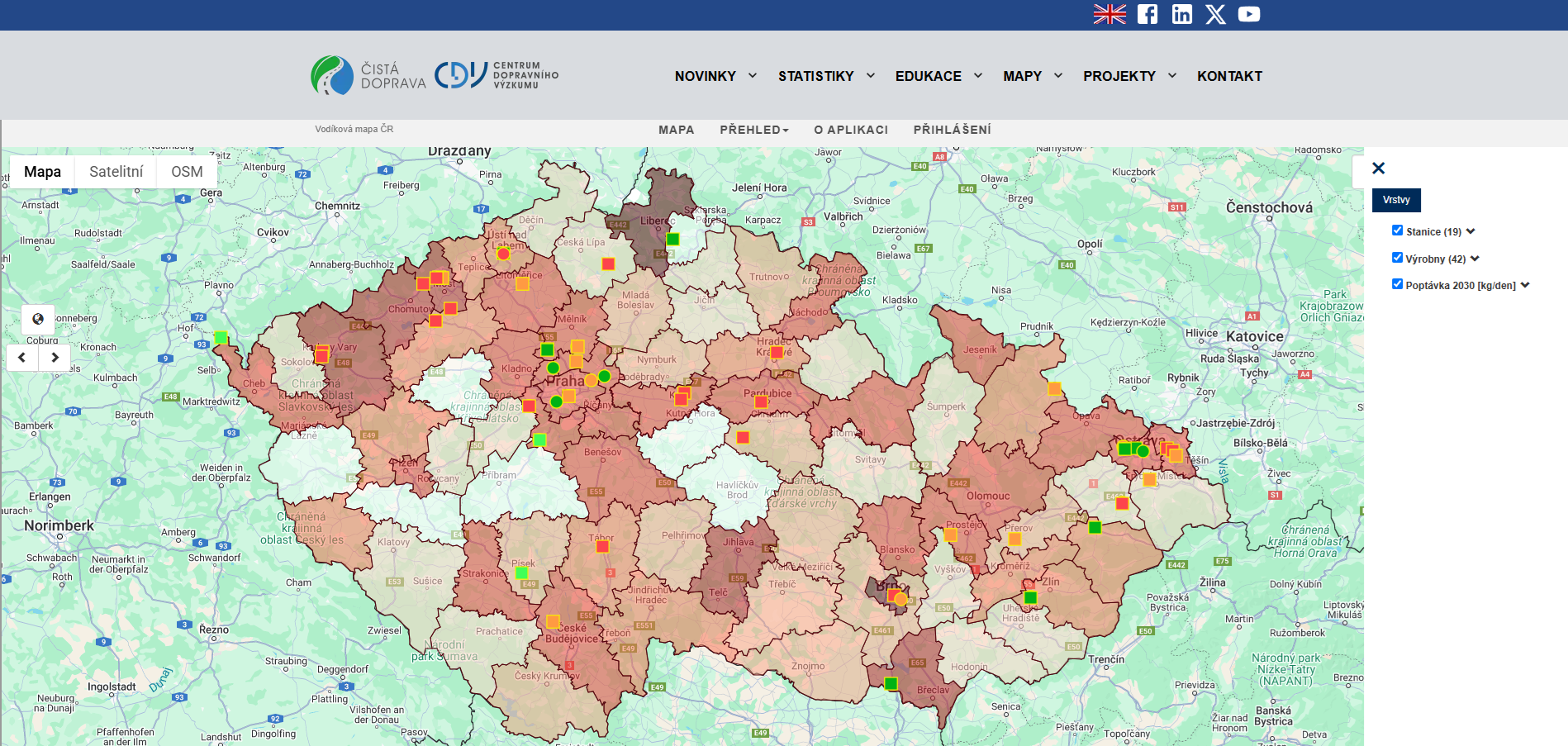Click the left arrow map navigation icon
Screen dimensions: 1568x746
(21, 357)
